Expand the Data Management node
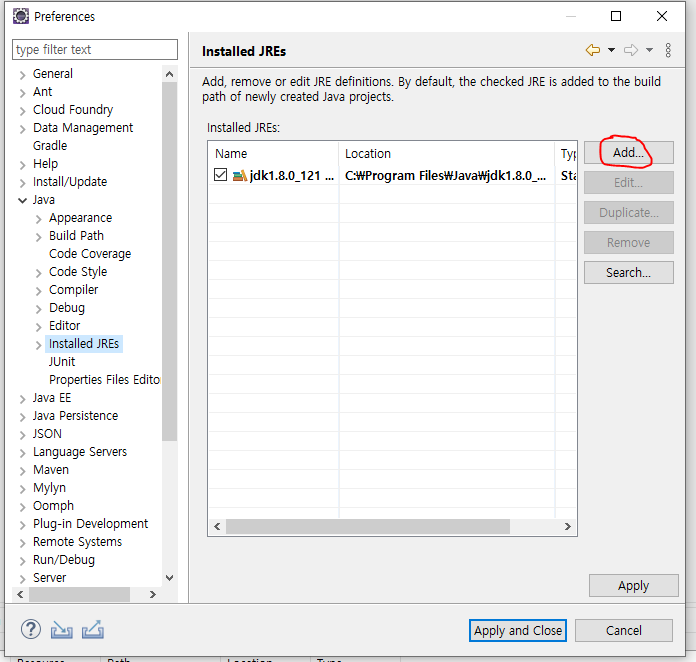Viewport: 696px width, 662px height. (23, 129)
